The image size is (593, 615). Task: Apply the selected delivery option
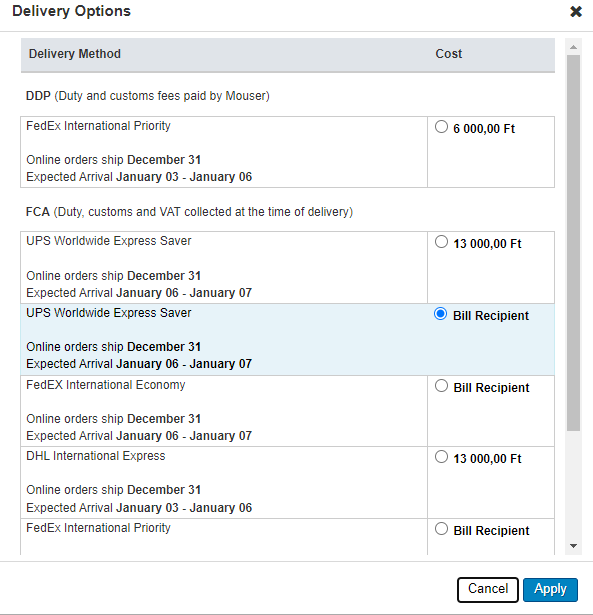(550, 590)
